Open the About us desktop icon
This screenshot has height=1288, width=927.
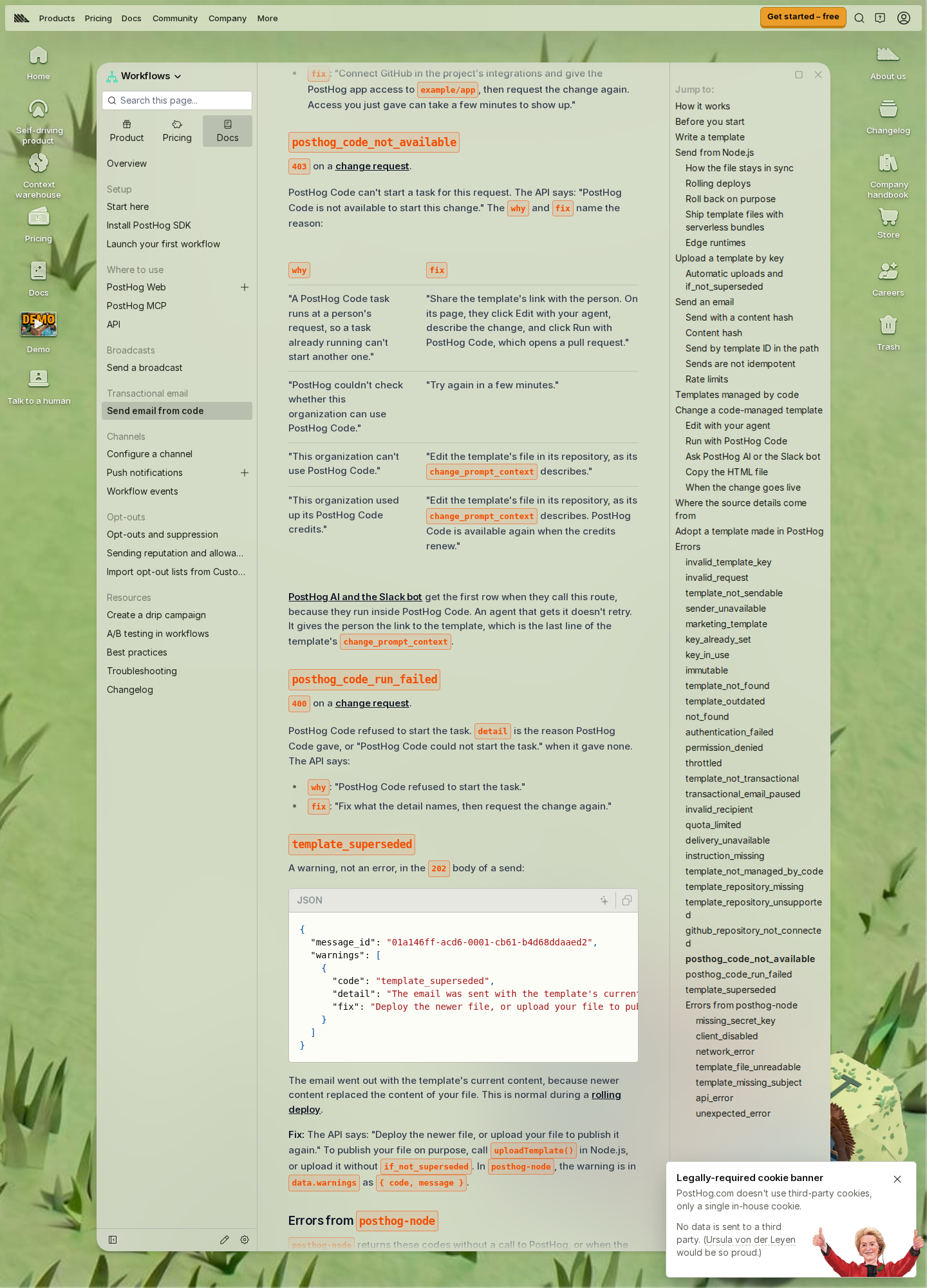coord(888,62)
